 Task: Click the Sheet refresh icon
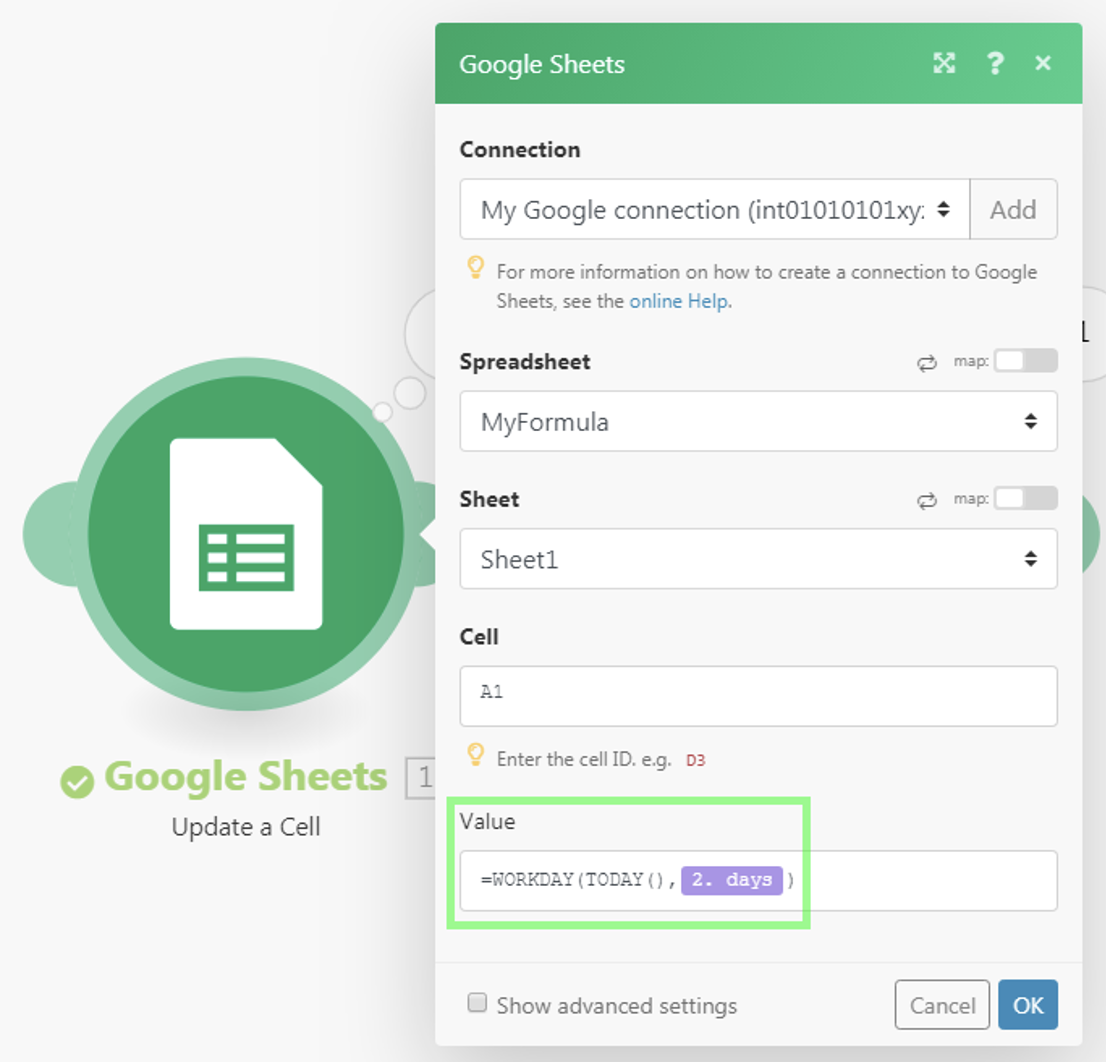click(x=926, y=501)
